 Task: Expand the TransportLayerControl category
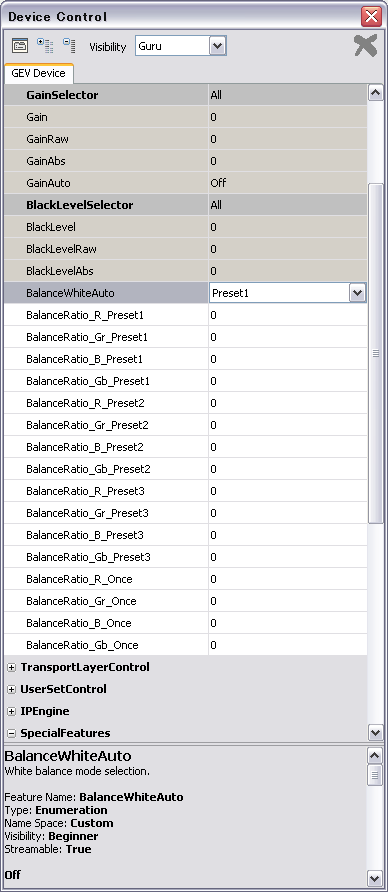11,667
